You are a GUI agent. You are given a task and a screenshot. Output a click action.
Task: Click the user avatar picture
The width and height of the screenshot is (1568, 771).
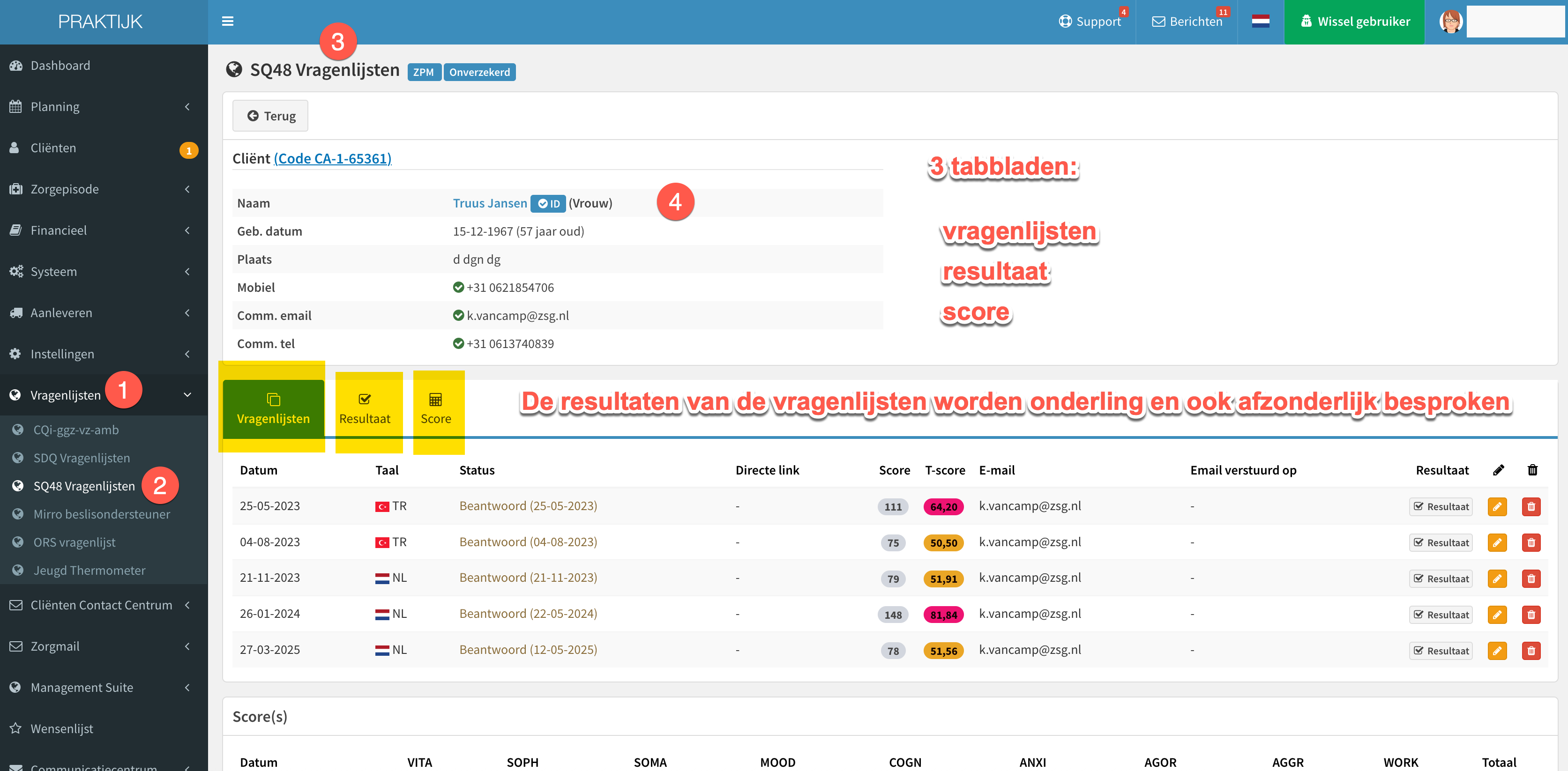click(x=1451, y=21)
